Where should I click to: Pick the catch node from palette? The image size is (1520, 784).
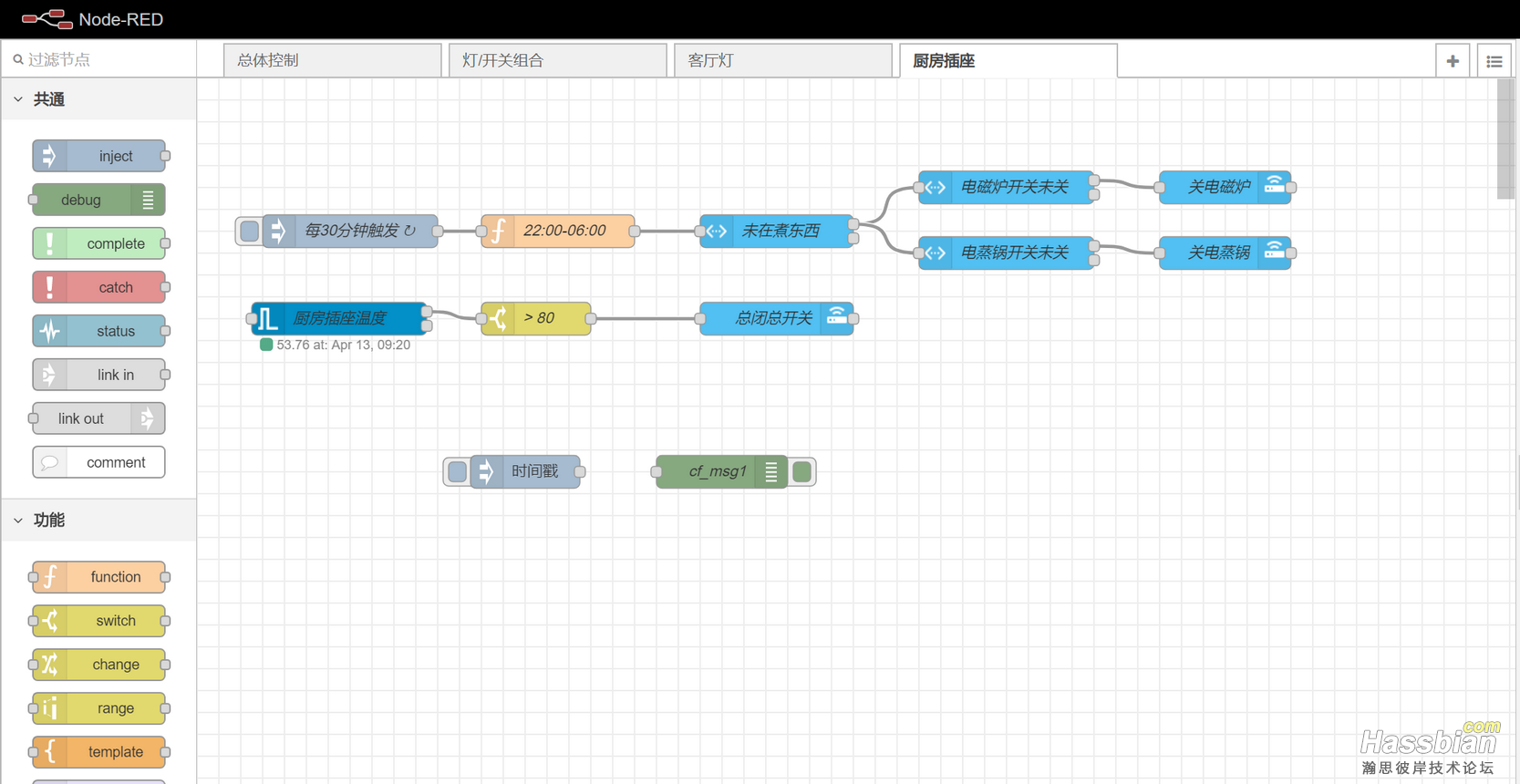98,287
